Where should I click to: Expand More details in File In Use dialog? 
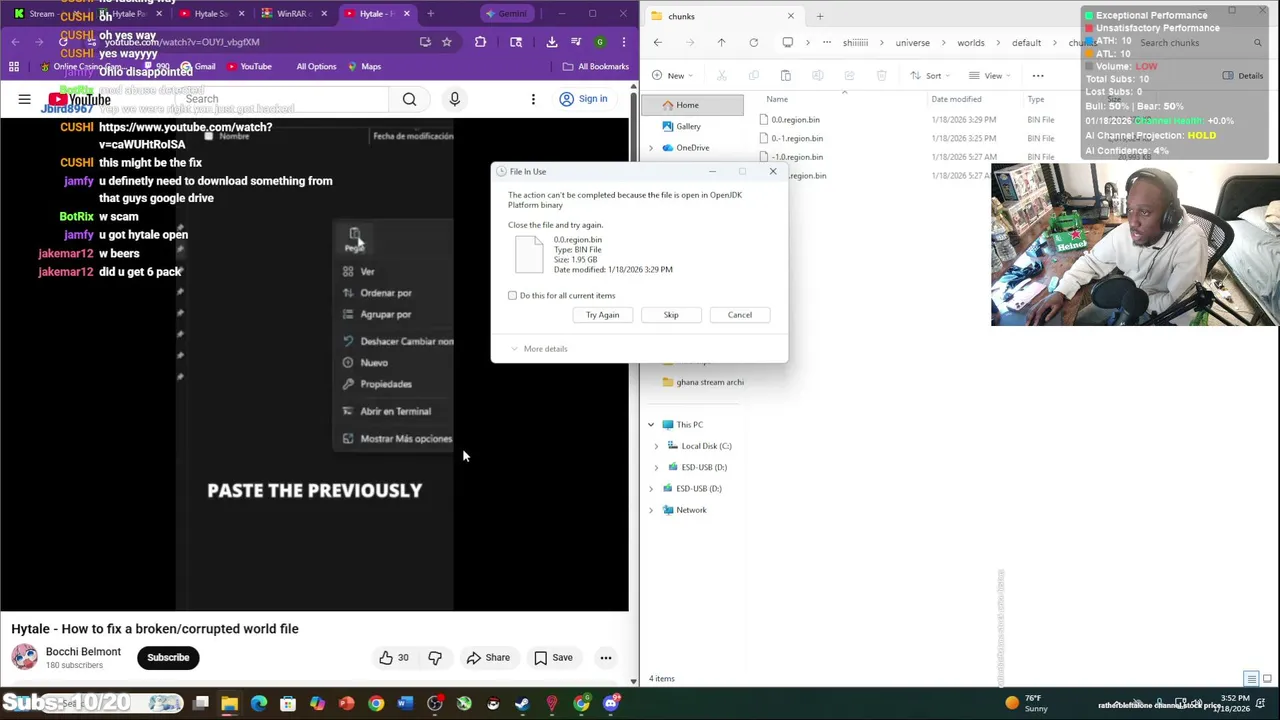(539, 349)
